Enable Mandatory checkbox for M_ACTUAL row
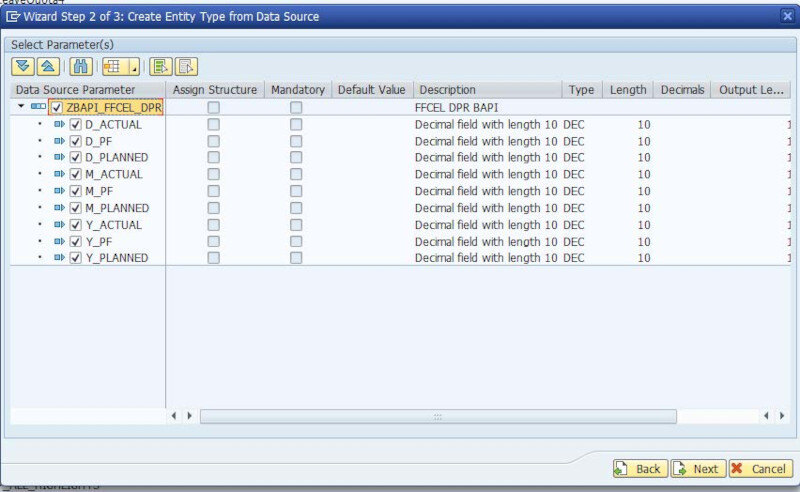Image resolution: width=800 pixels, height=492 pixels. 296,174
